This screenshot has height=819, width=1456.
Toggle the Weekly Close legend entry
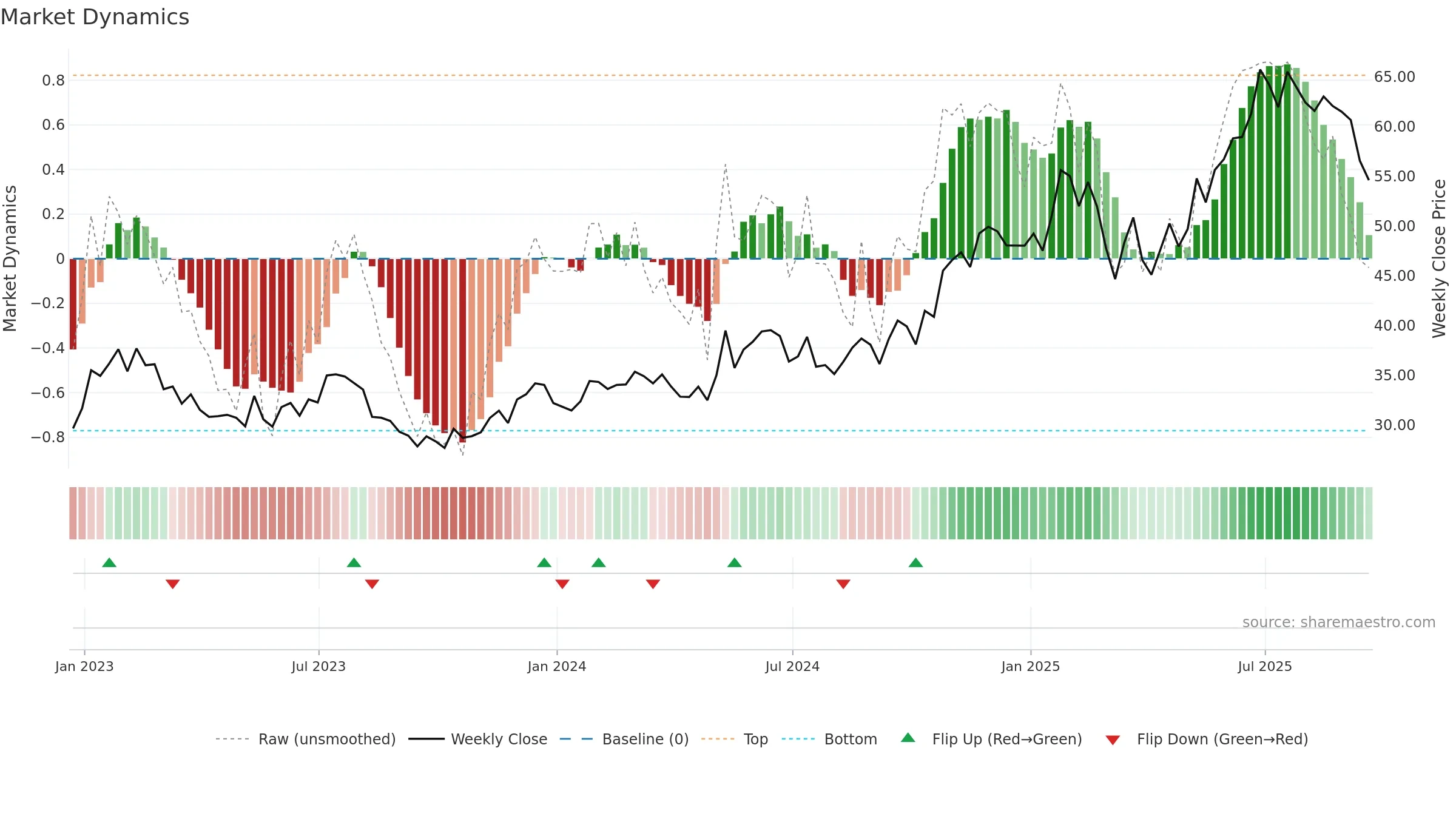477,739
